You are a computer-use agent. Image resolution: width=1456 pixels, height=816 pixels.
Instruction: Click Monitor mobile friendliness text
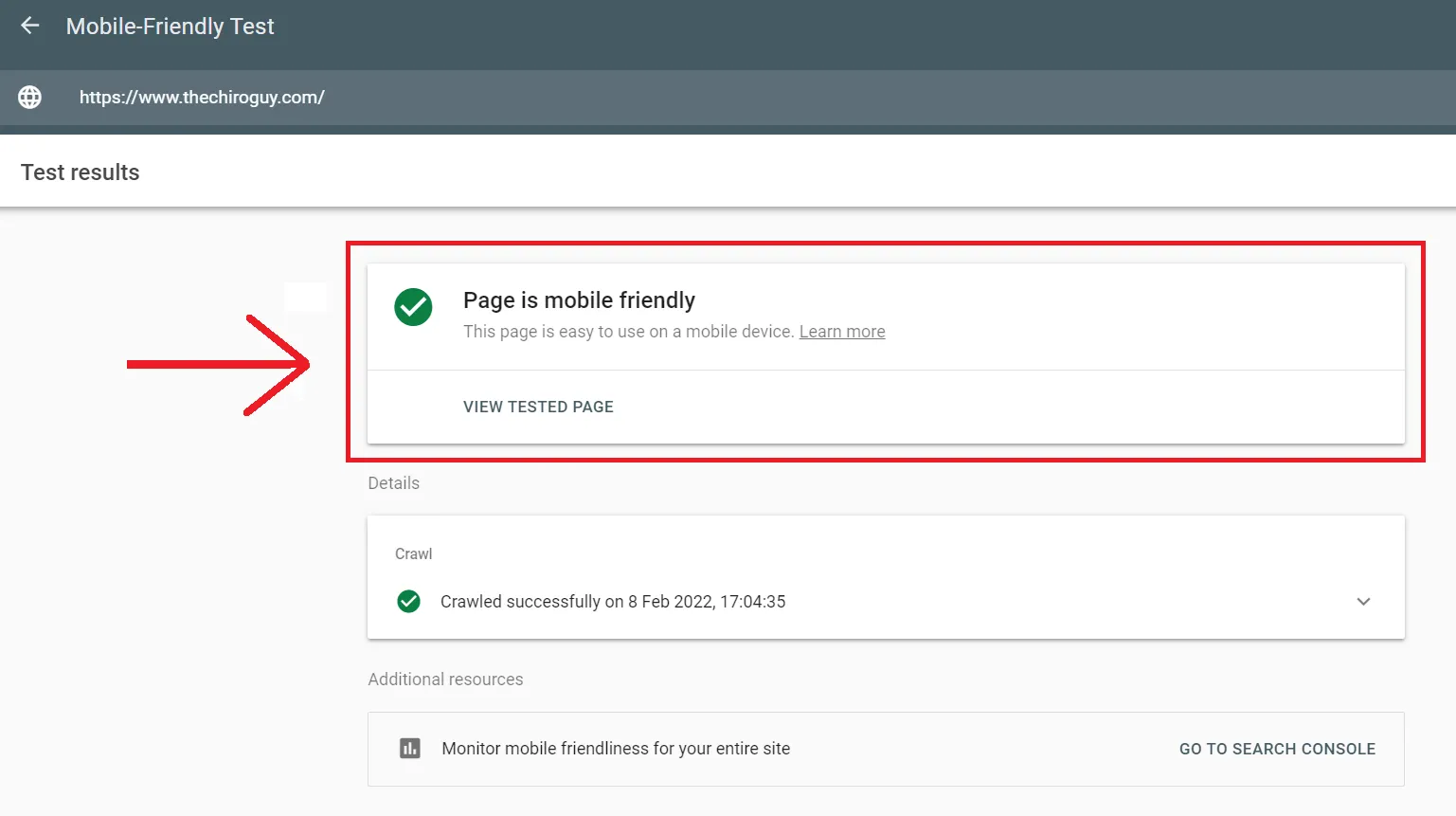(x=616, y=749)
